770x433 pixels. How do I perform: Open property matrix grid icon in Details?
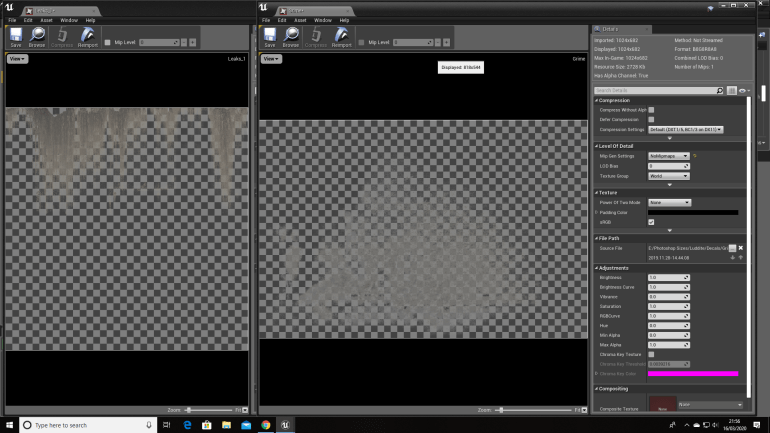(x=732, y=90)
